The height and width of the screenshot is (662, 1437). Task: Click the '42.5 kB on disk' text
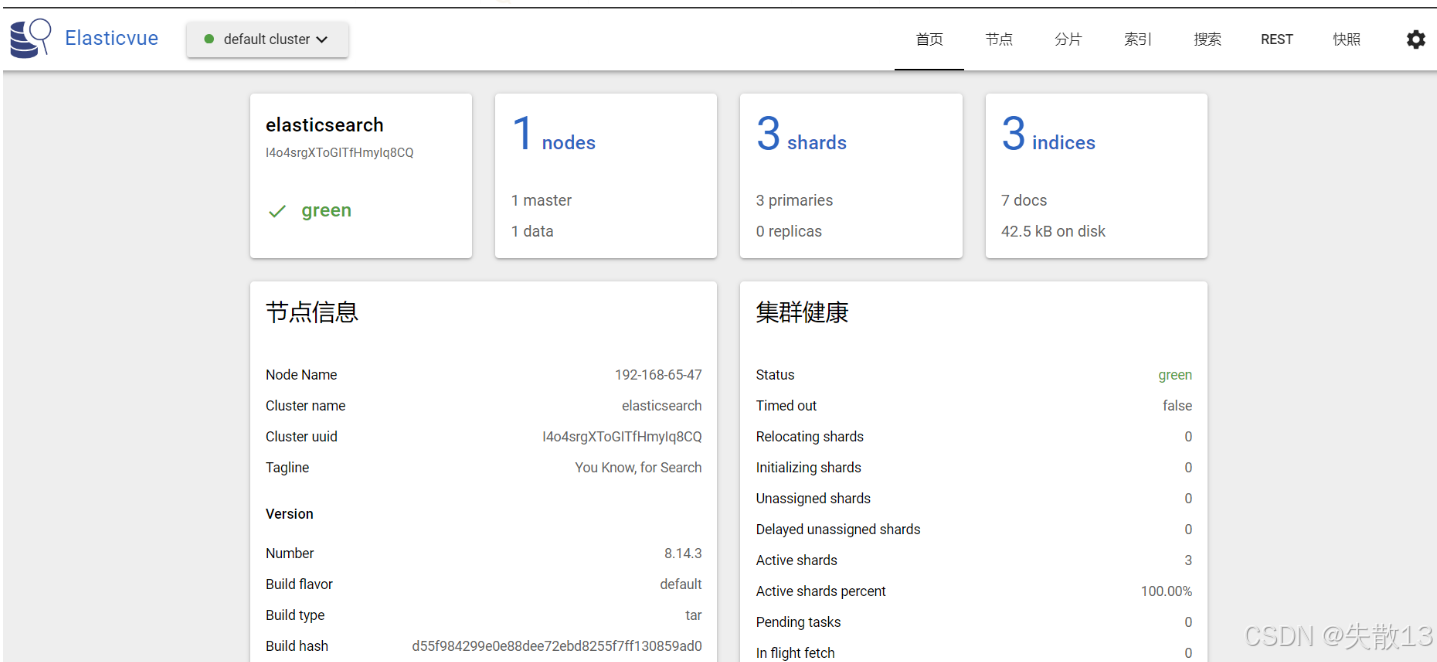(1053, 231)
